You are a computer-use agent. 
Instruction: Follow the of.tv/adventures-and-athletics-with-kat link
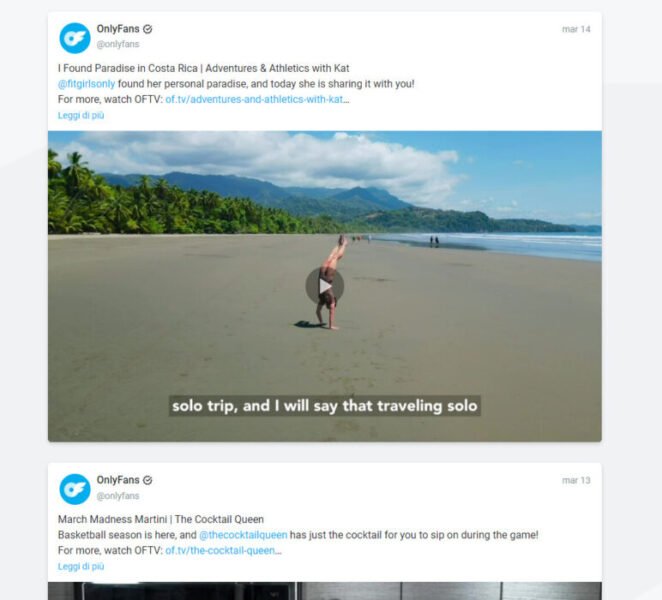(x=257, y=100)
